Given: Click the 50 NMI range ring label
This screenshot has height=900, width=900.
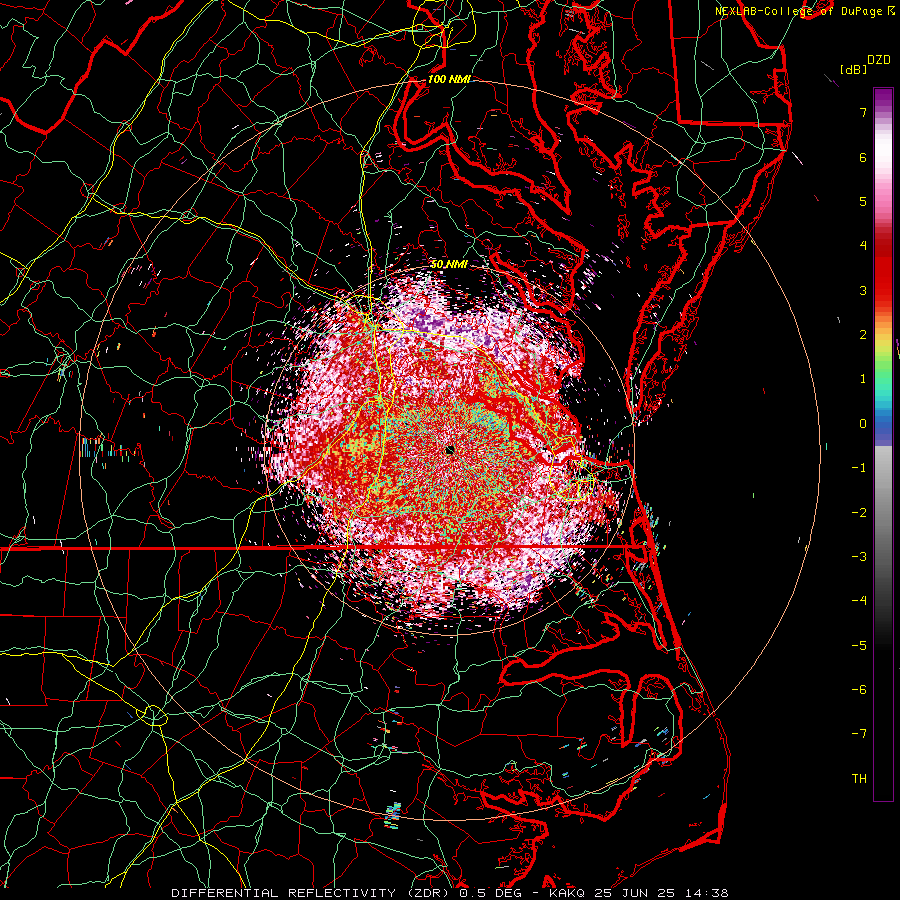Looking at the screenshot, I should tap(449, 264).
